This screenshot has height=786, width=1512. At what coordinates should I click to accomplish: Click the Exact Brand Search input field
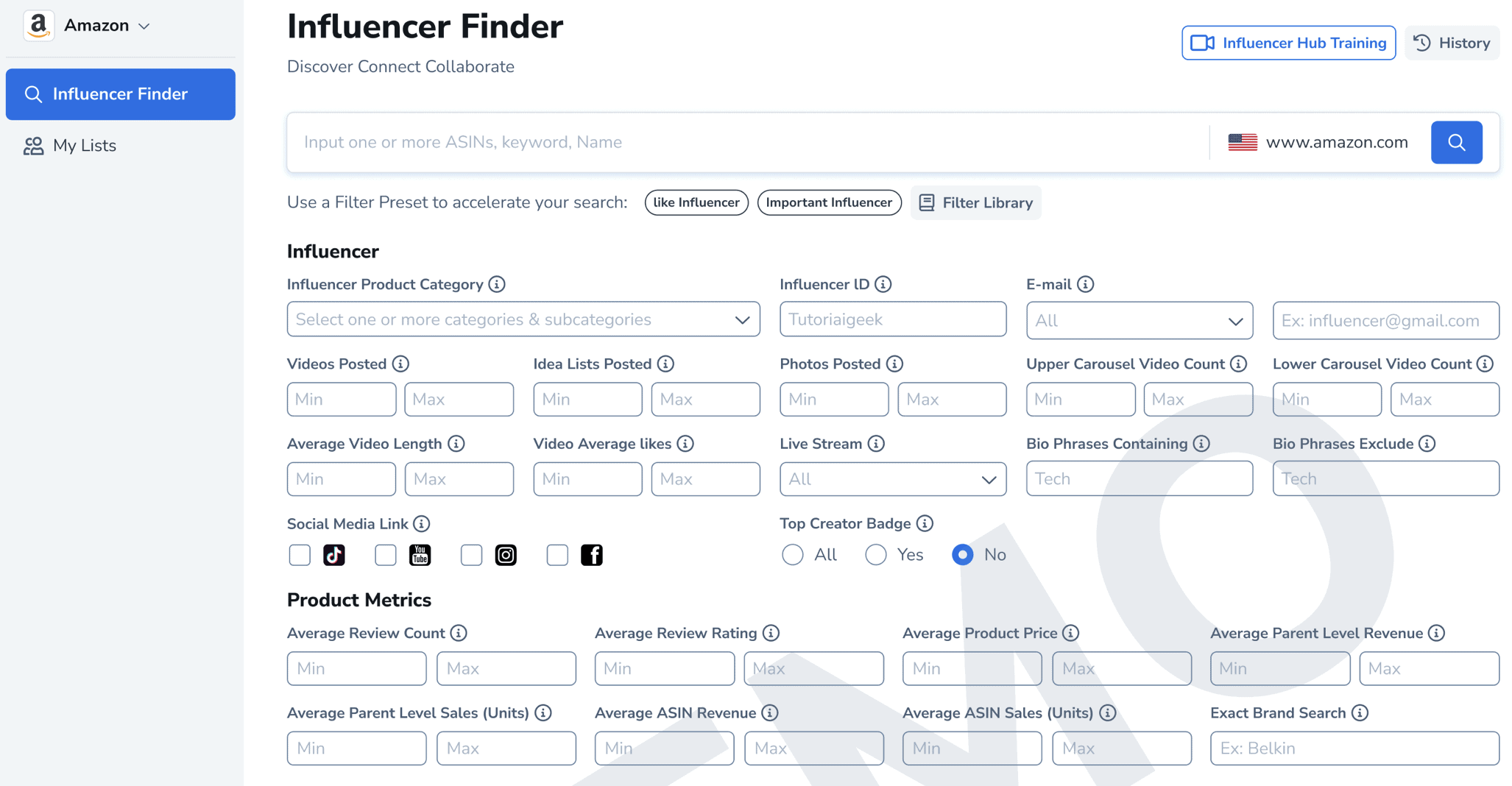click(1354, 748)
